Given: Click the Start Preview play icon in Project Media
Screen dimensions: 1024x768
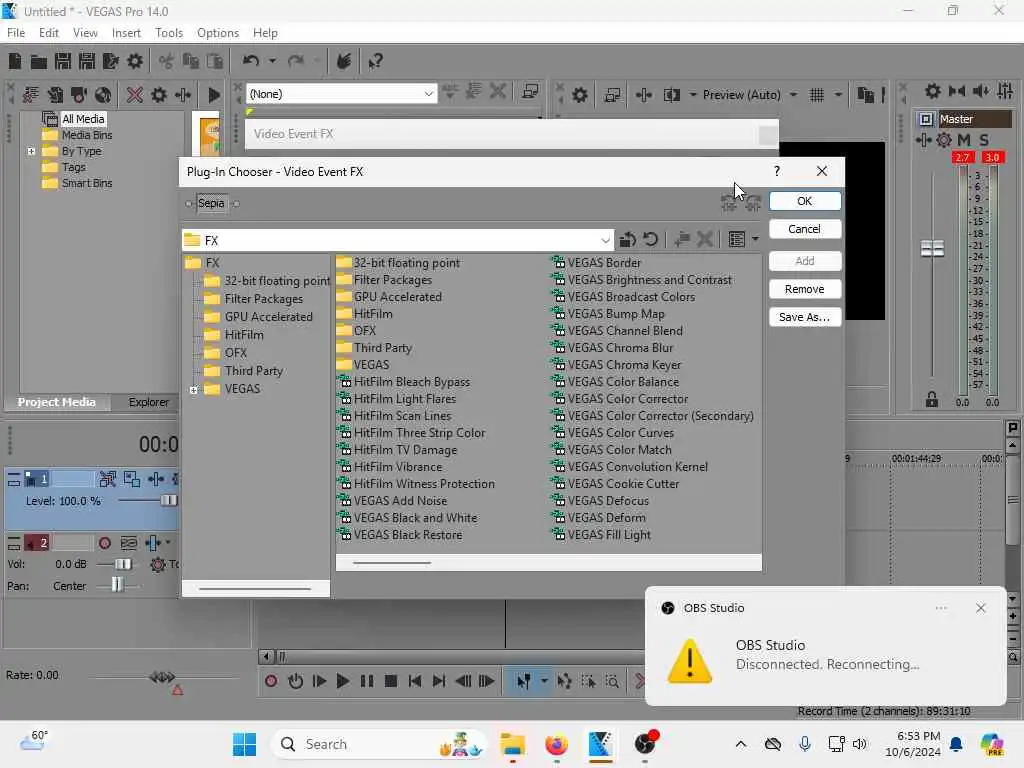Looking at the screenshot, I should click(214, 95).
